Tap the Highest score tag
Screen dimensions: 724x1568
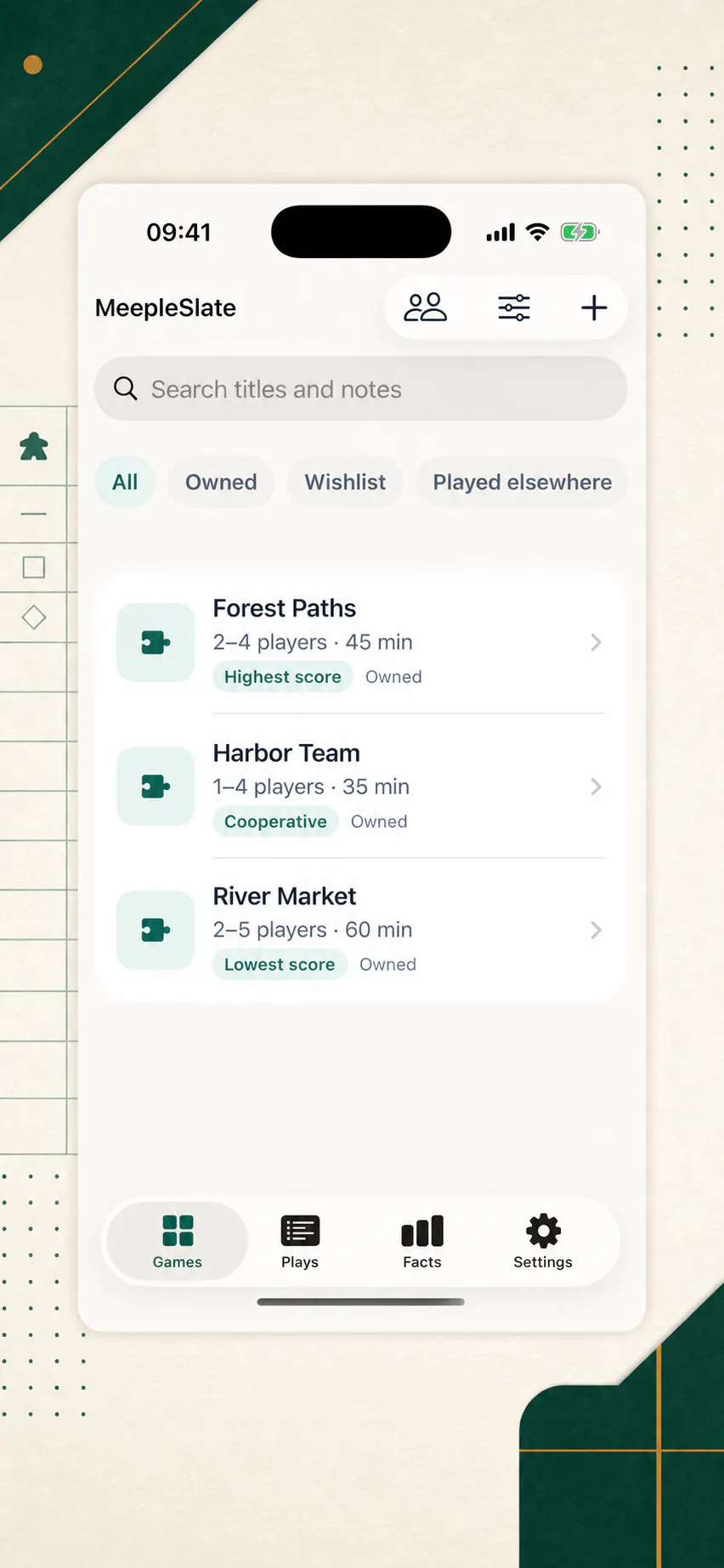pyautogui.click(x=282, y=677)
